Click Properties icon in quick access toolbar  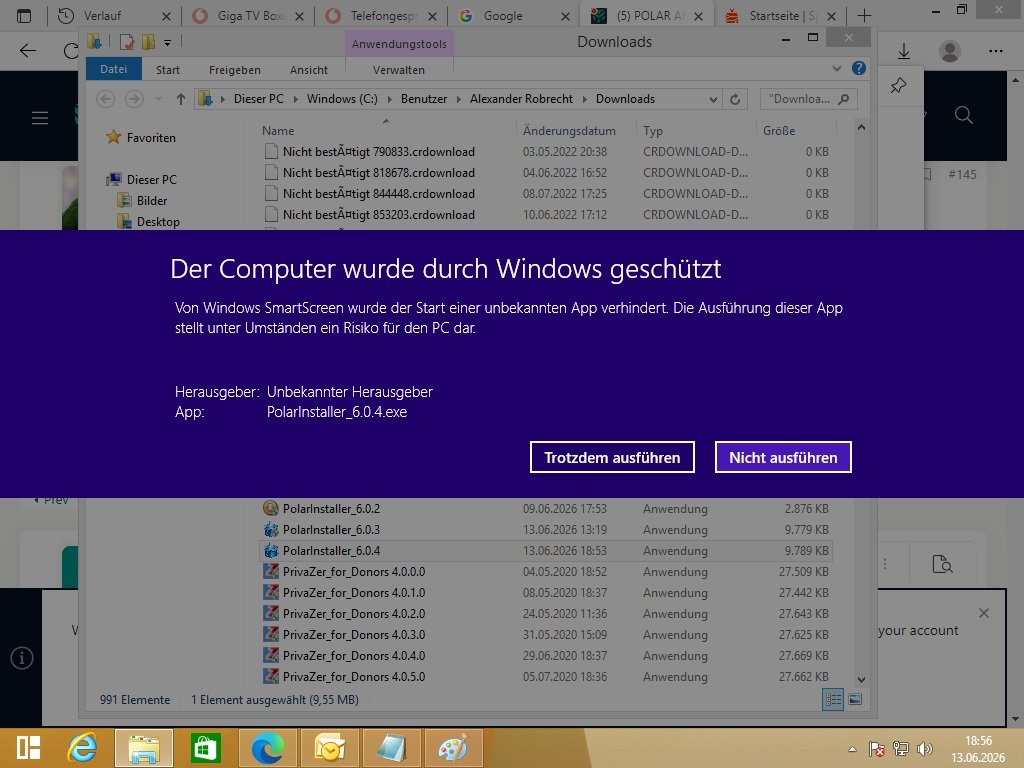pyautogui.click(x=127, y=42)
